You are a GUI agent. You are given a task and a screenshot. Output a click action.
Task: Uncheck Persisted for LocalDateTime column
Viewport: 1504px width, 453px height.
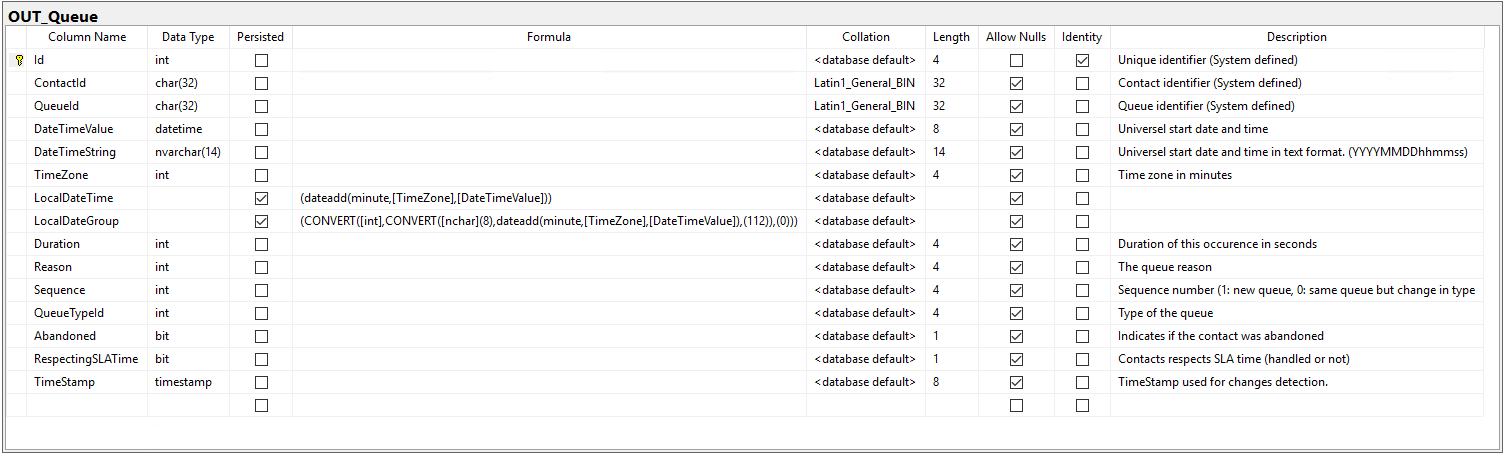tap(261, 198)
